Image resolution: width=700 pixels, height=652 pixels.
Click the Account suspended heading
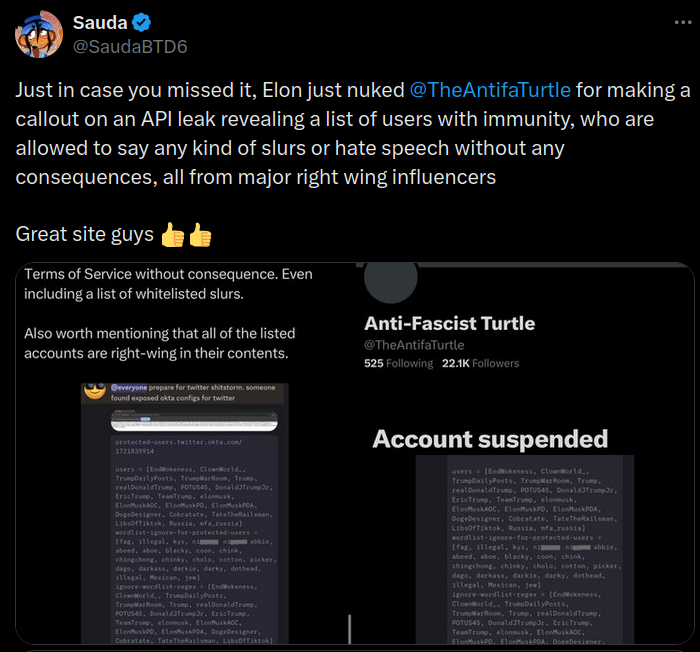pyautogui.click(x=490, y=439)
